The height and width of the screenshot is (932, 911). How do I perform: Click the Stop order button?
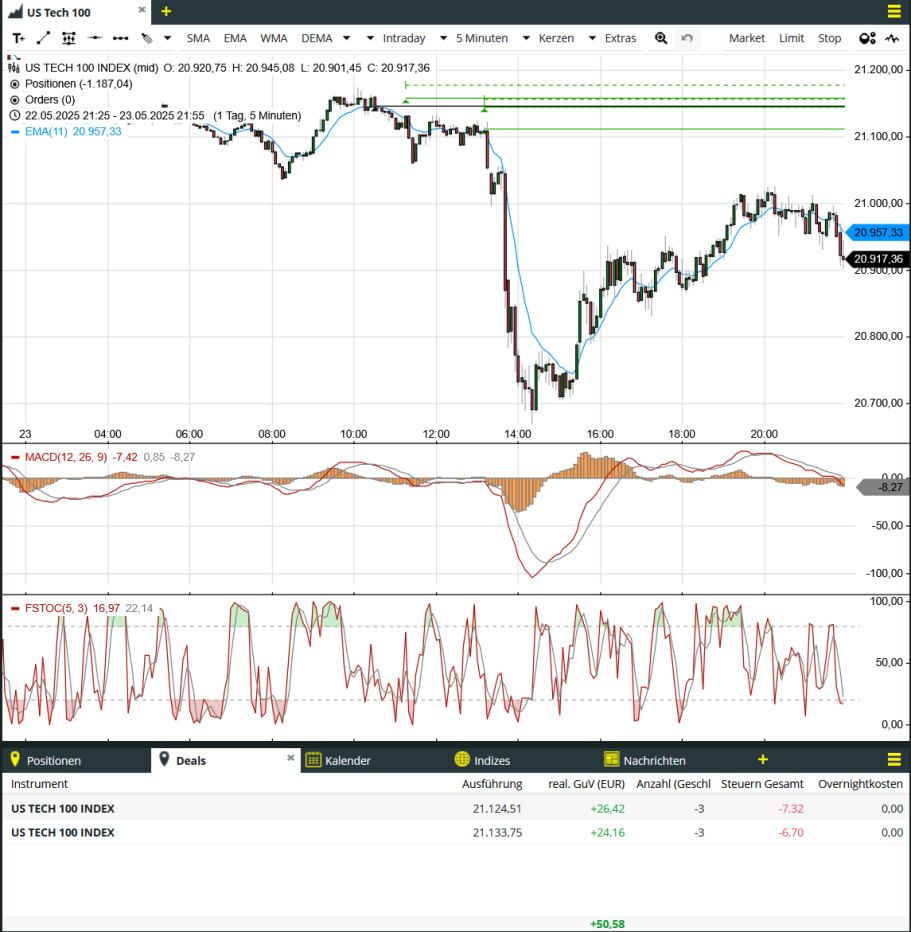tap(830, 38)
